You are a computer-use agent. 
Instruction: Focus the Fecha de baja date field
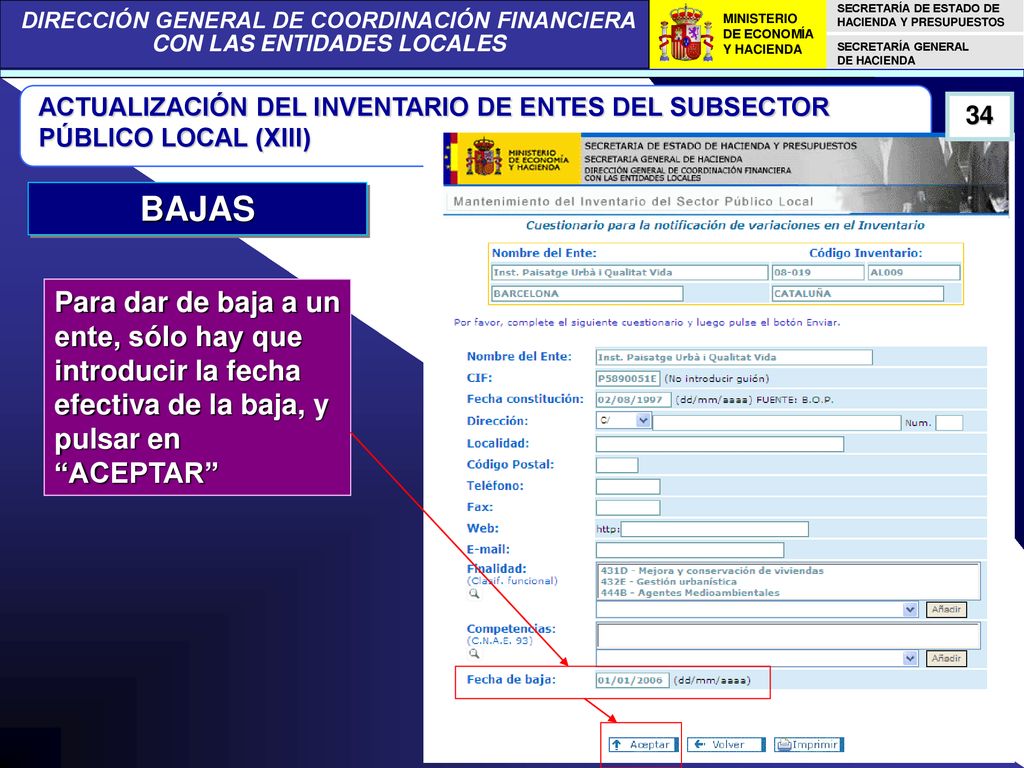(633, 680)
